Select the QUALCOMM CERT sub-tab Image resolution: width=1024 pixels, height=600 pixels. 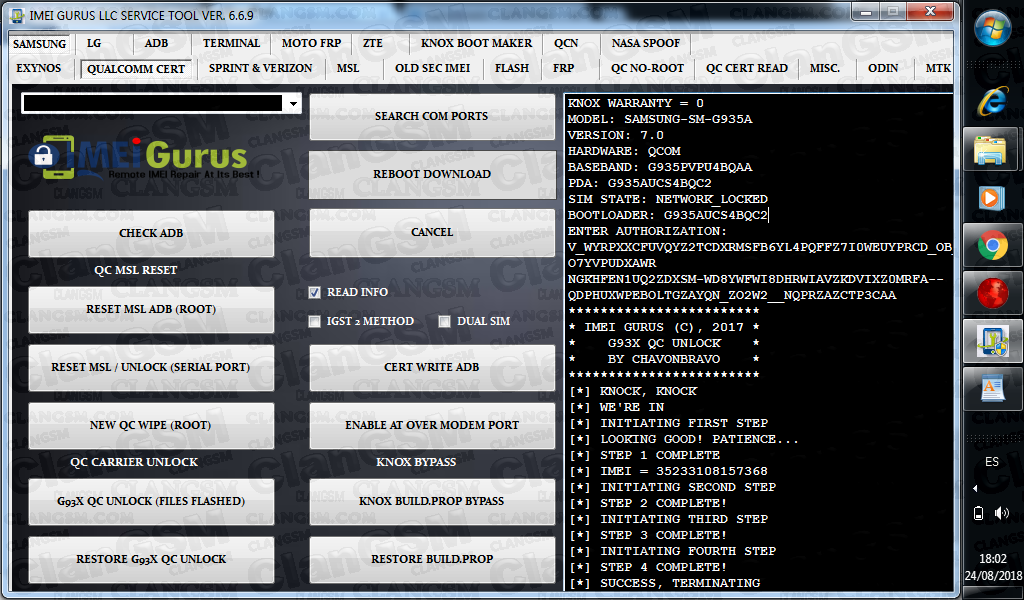click(x=136, y=69)
